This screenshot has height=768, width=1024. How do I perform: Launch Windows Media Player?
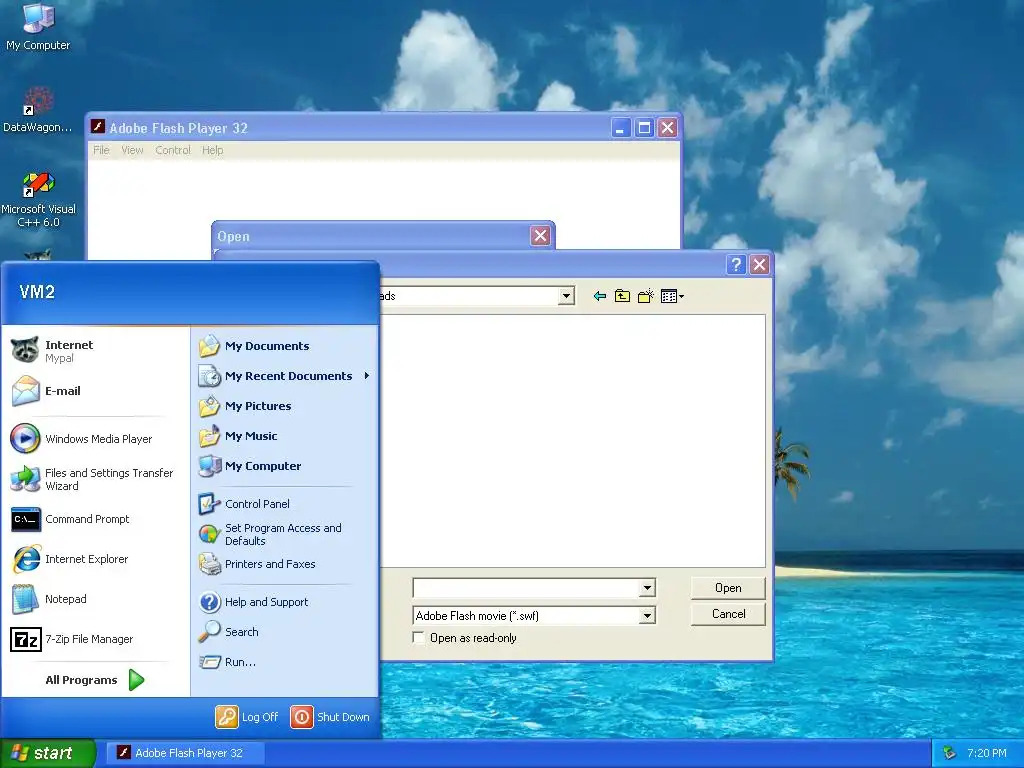[95, 439]
